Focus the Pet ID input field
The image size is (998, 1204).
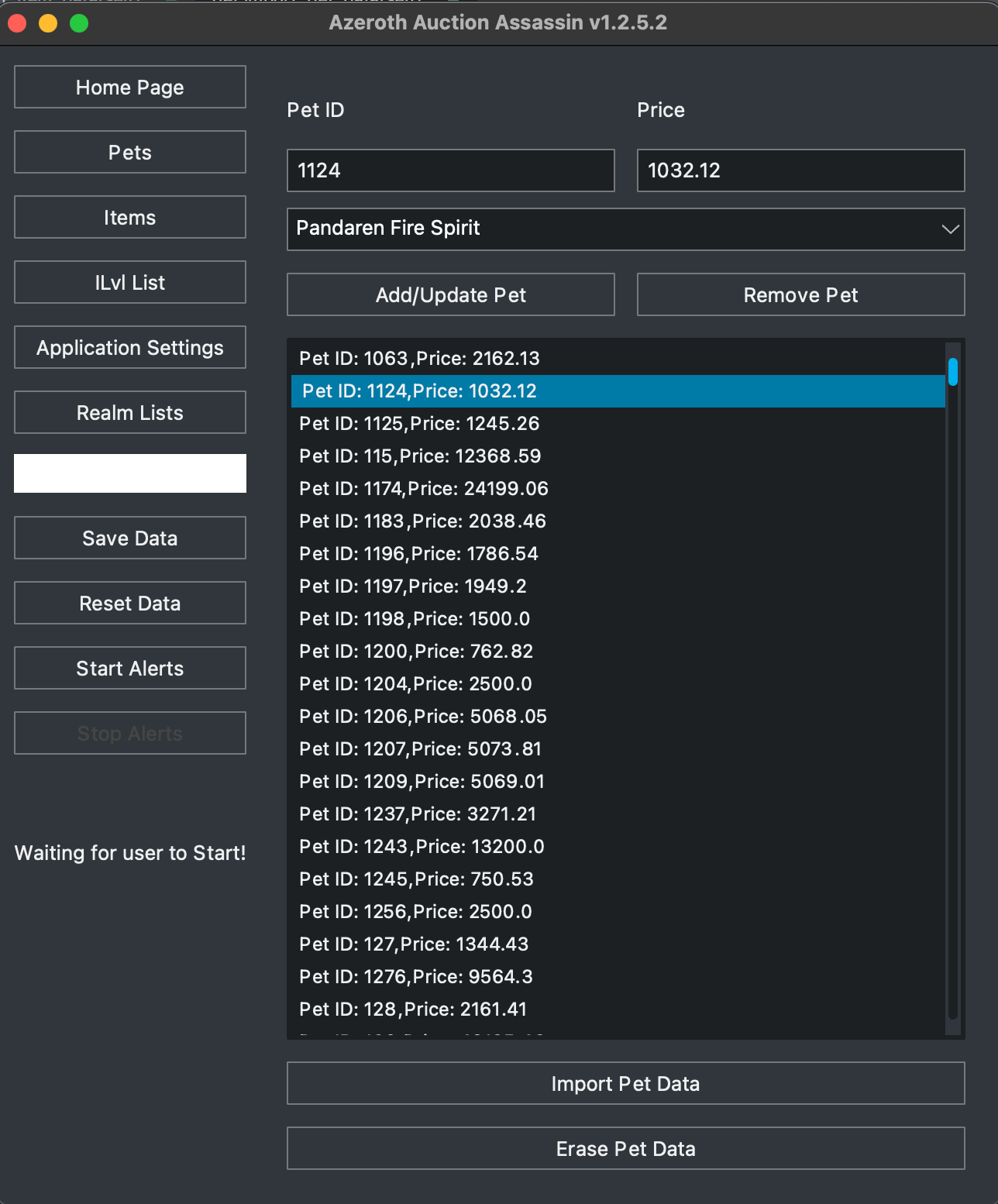(451, 170)
